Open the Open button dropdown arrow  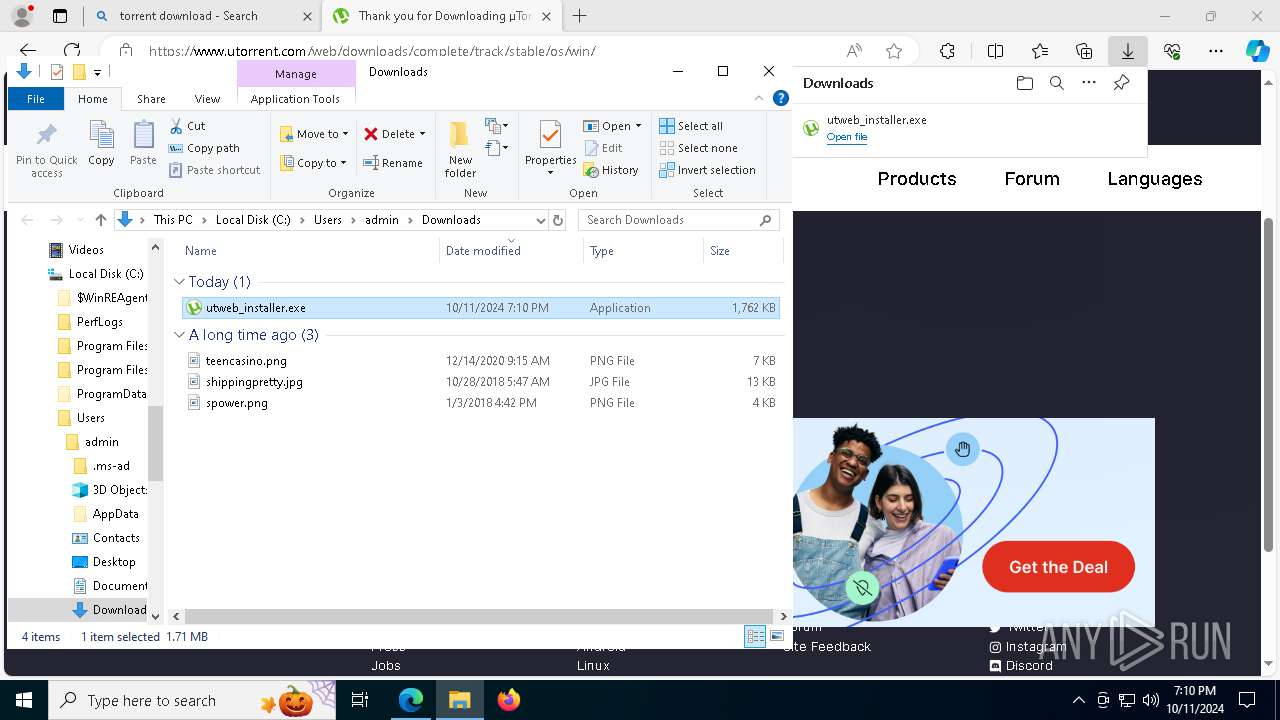(638, 126)
